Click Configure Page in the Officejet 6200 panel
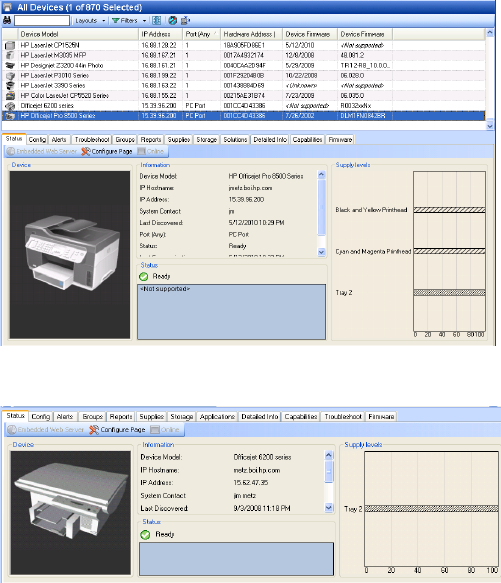Screen dimensions: 501x583 (117, 429)
